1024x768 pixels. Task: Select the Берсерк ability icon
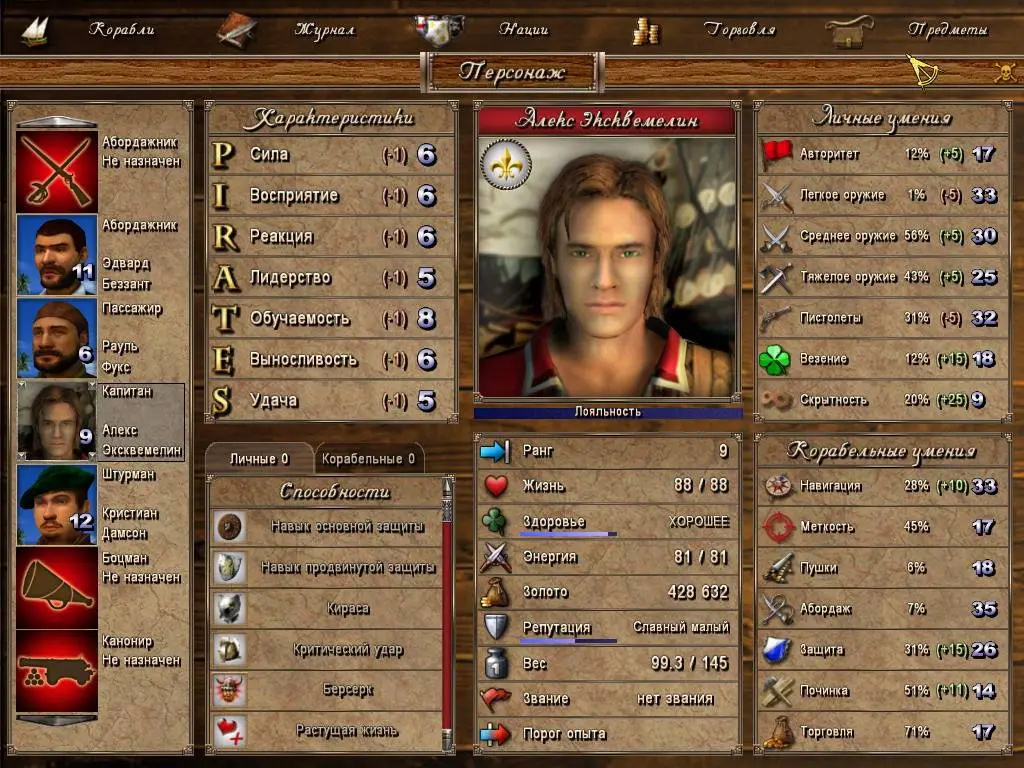click(x=229, y=690)
